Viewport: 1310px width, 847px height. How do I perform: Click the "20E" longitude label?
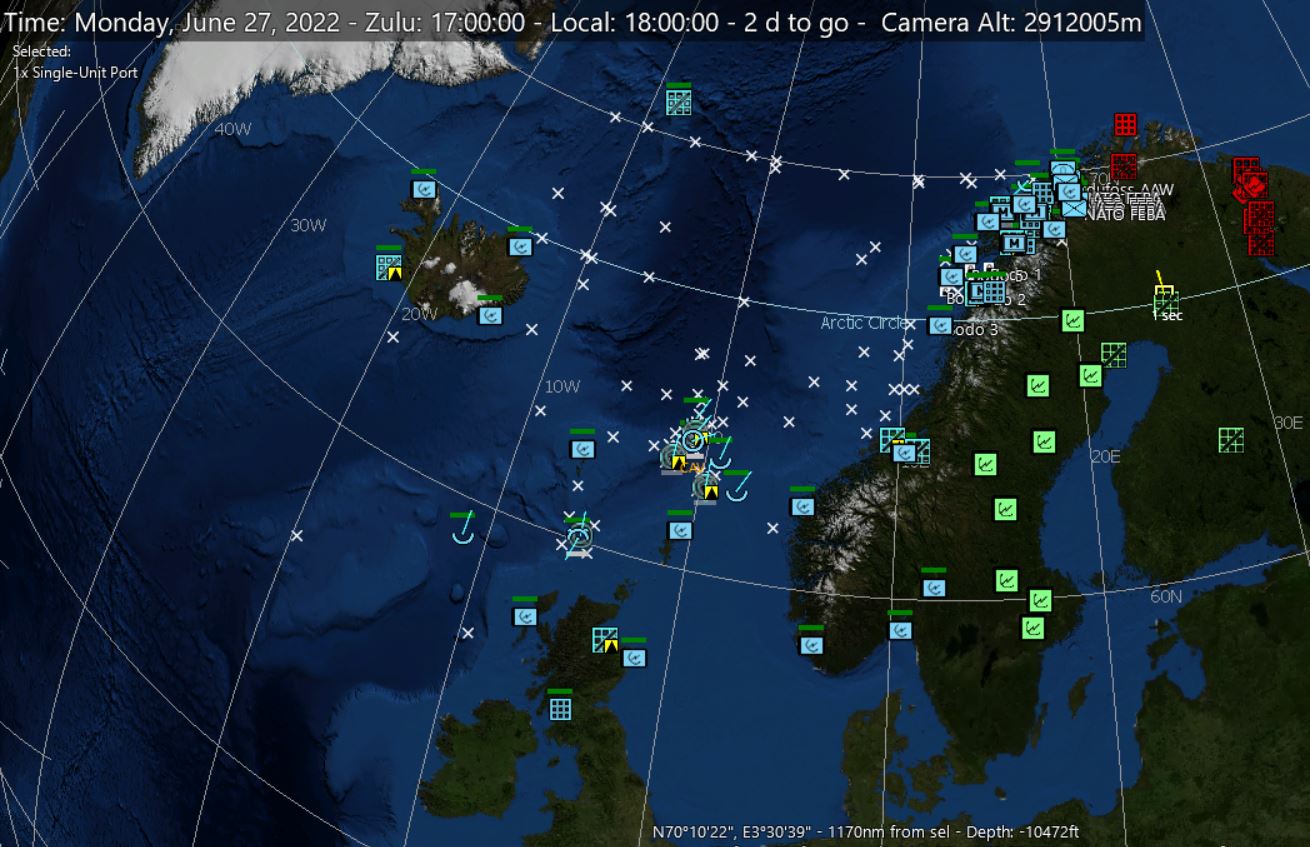[x=1105, y=456]
